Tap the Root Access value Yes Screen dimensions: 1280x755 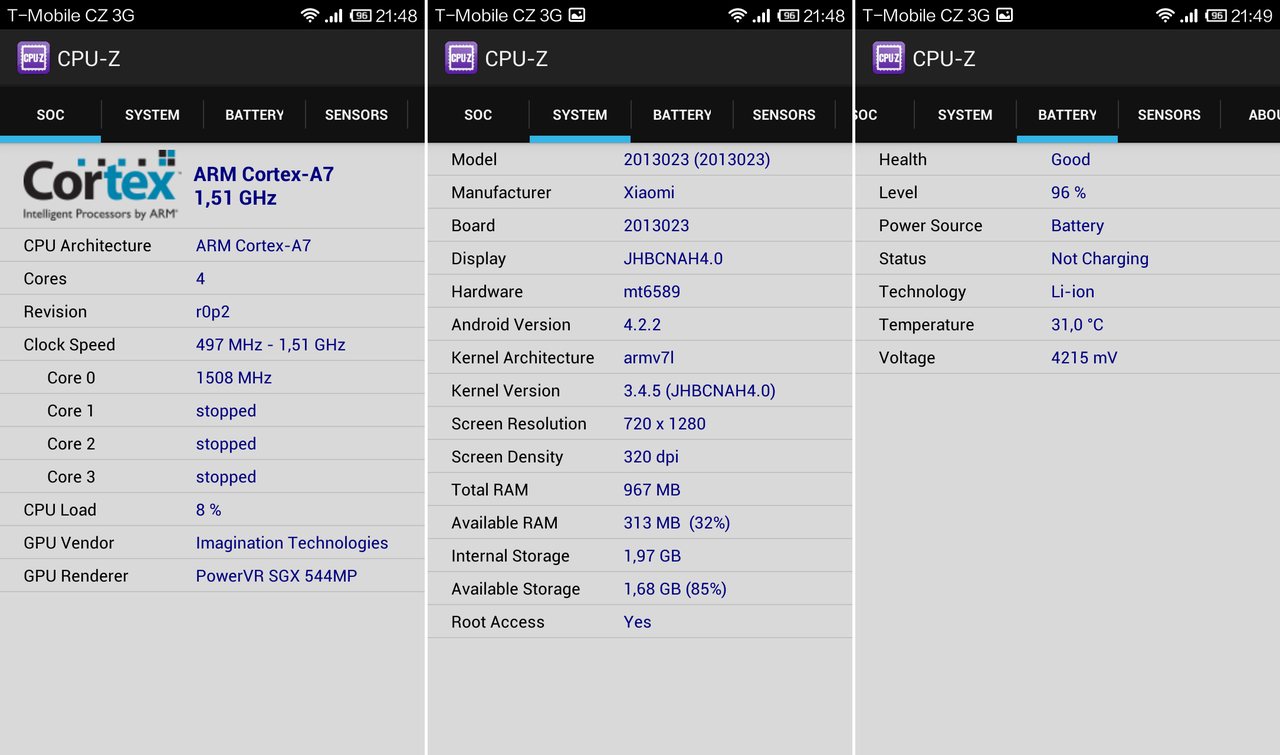point(637,622)
